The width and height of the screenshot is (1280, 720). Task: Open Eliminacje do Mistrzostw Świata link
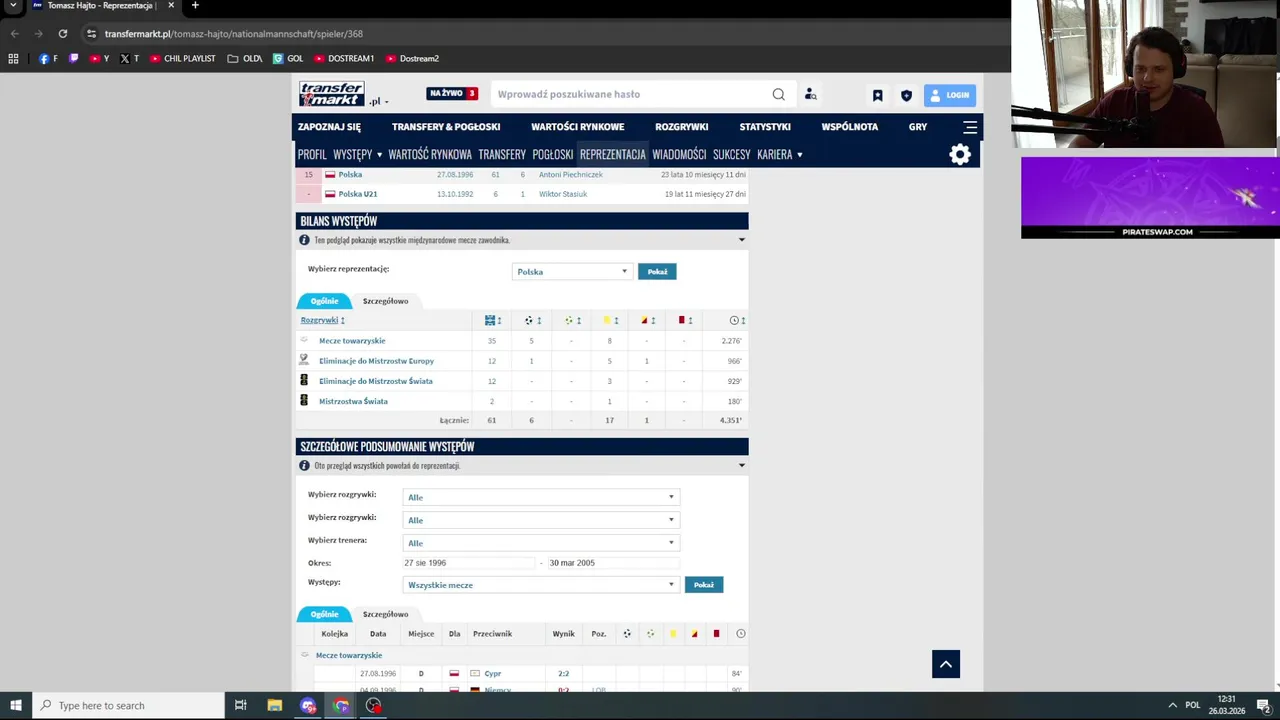[x=376, y=381]
